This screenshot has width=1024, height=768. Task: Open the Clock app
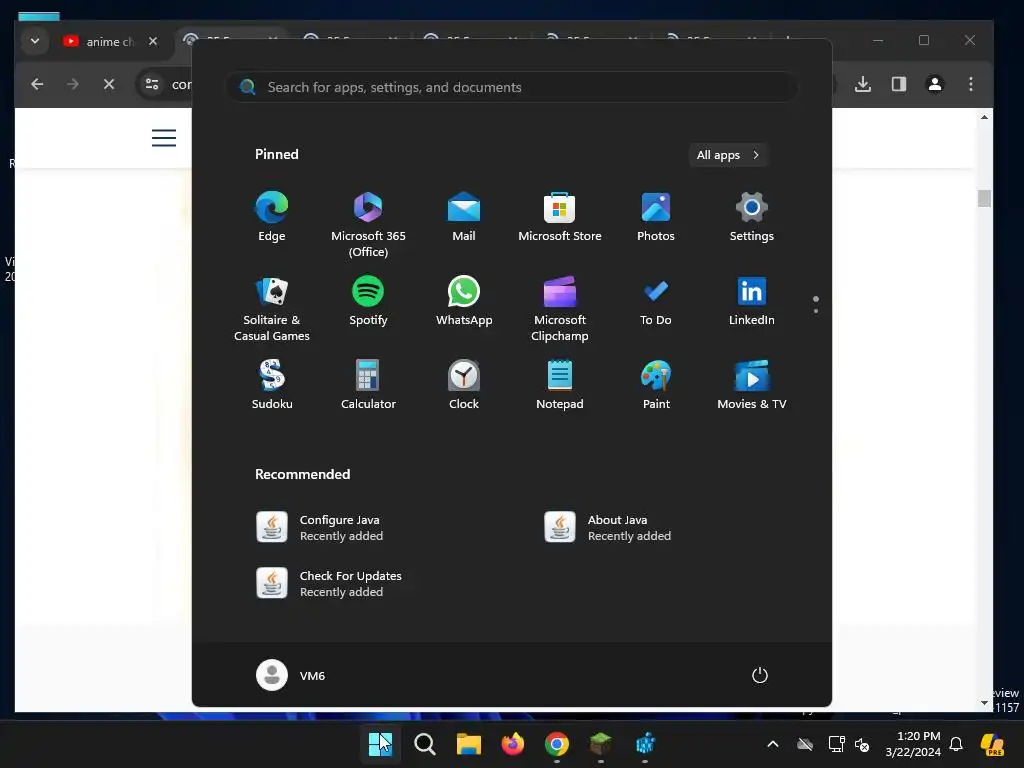pos(464,384)
